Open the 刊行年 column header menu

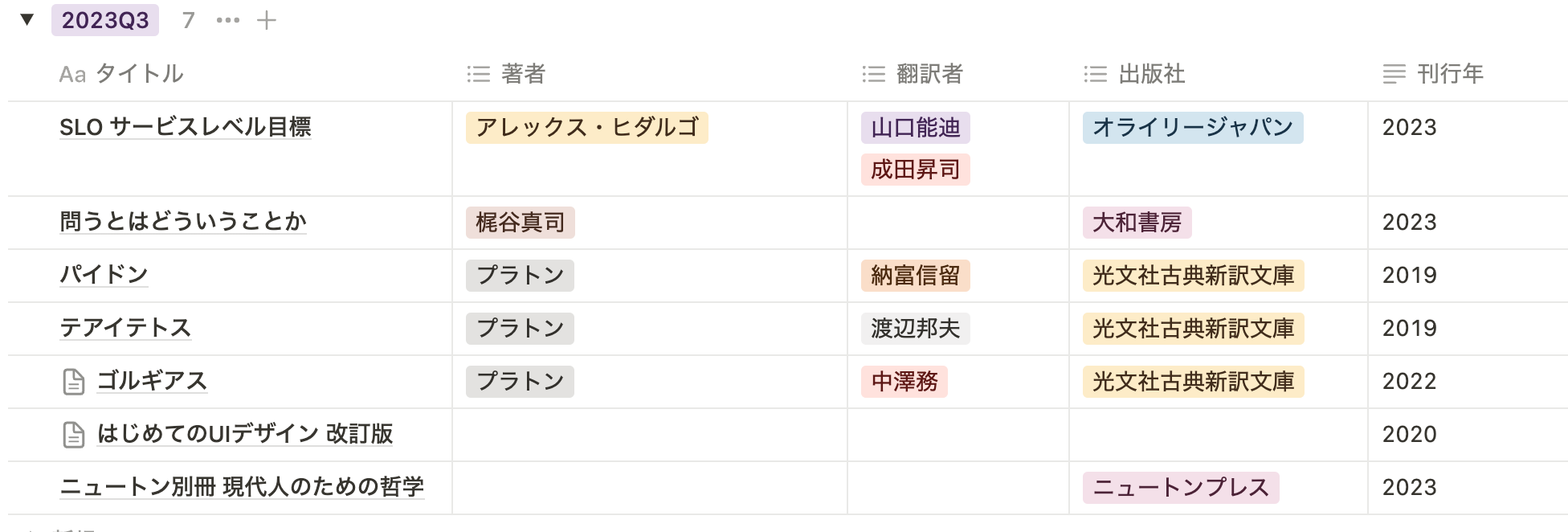[1449, 74]
